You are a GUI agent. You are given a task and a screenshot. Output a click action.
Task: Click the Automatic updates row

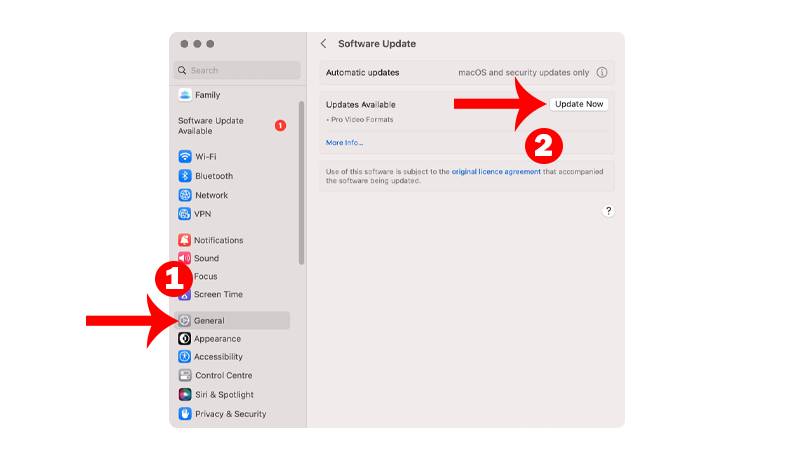(467, 72)
